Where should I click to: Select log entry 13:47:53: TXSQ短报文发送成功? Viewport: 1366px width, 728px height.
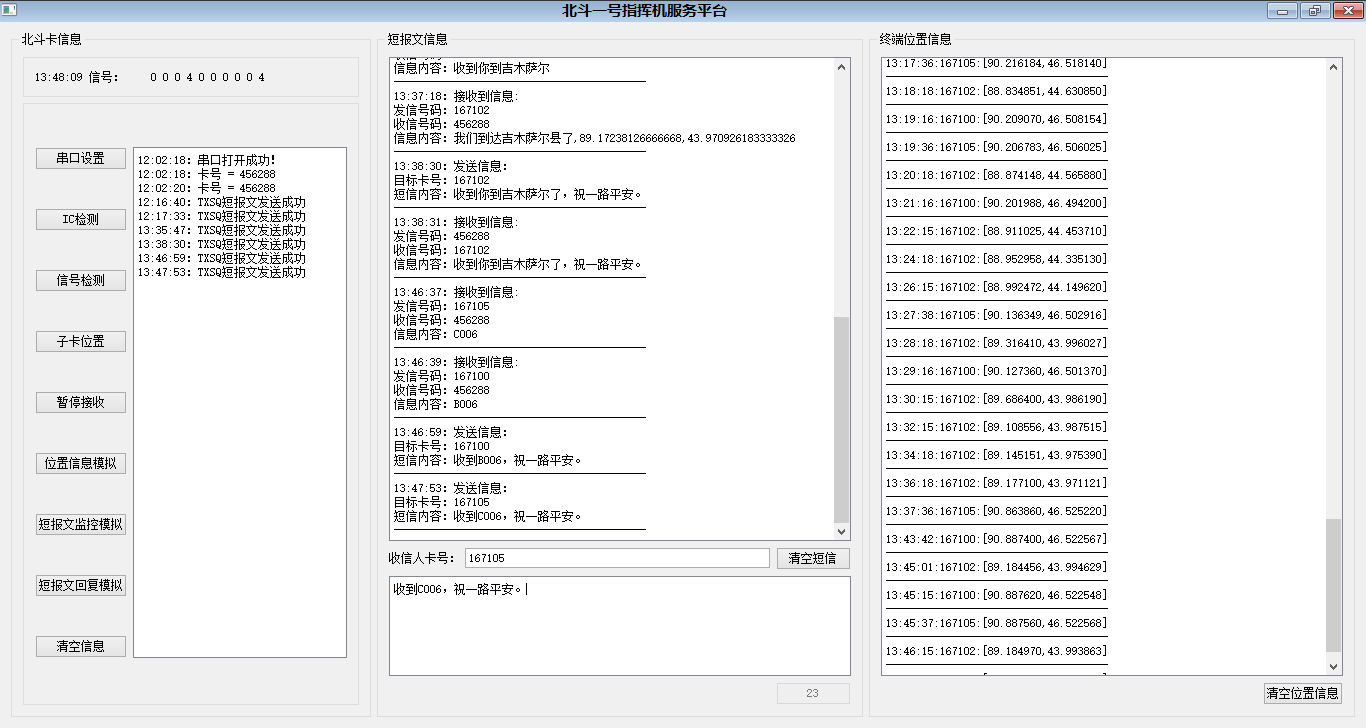coord(222,272)
